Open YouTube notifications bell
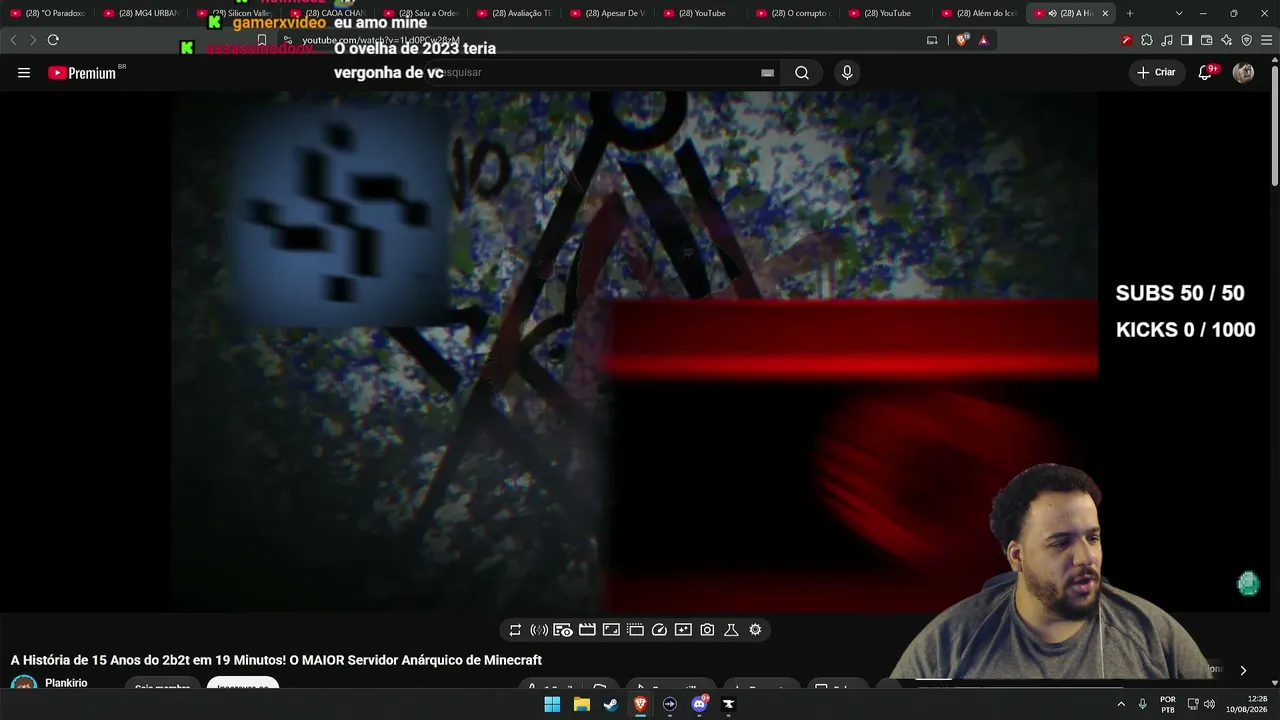The image size is (1280, 720). pos(1205,73)
